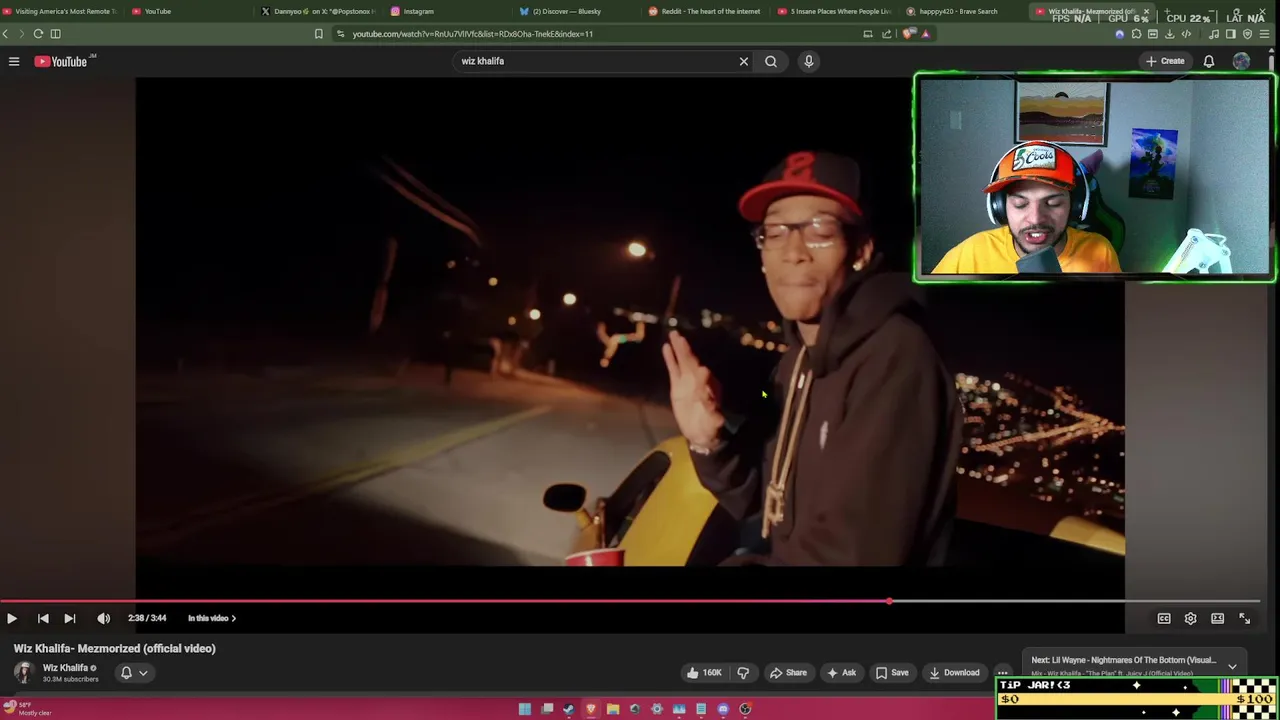
Task: Open more actions (three dots) menu
Action: pos(1002,673)
